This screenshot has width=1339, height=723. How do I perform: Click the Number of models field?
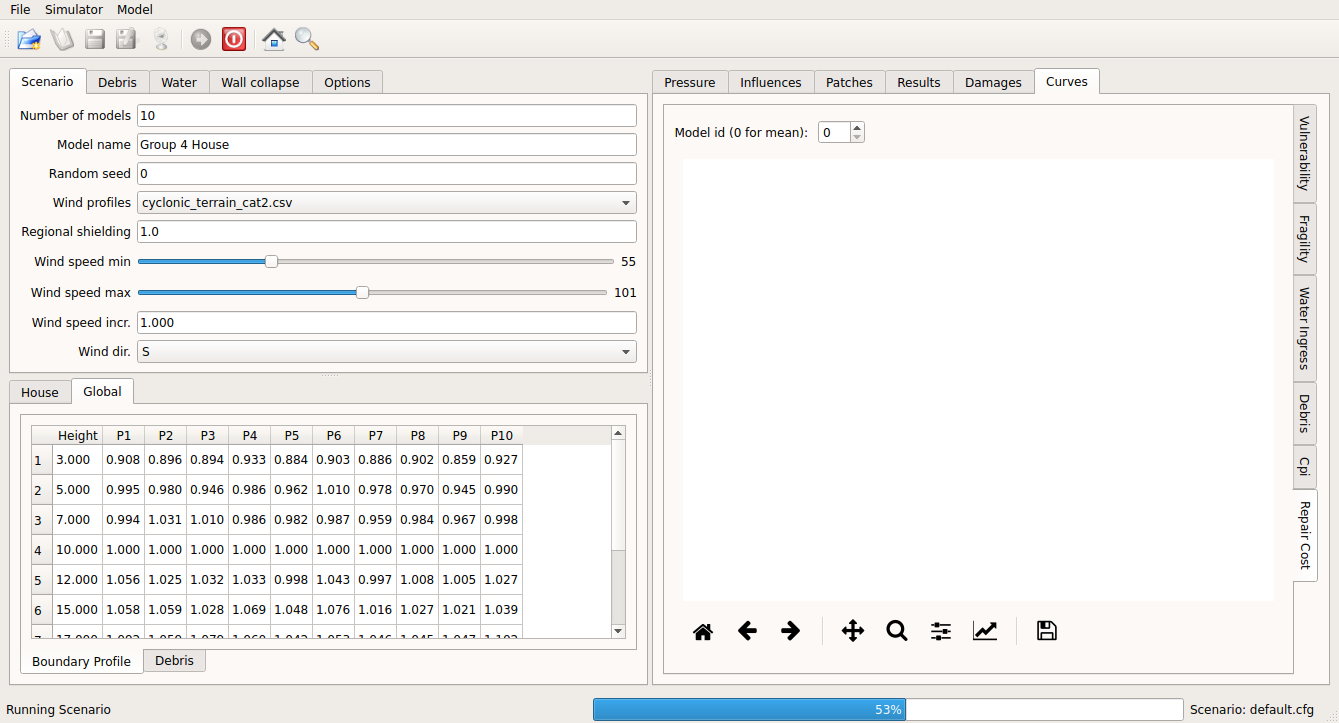(387, 115)
